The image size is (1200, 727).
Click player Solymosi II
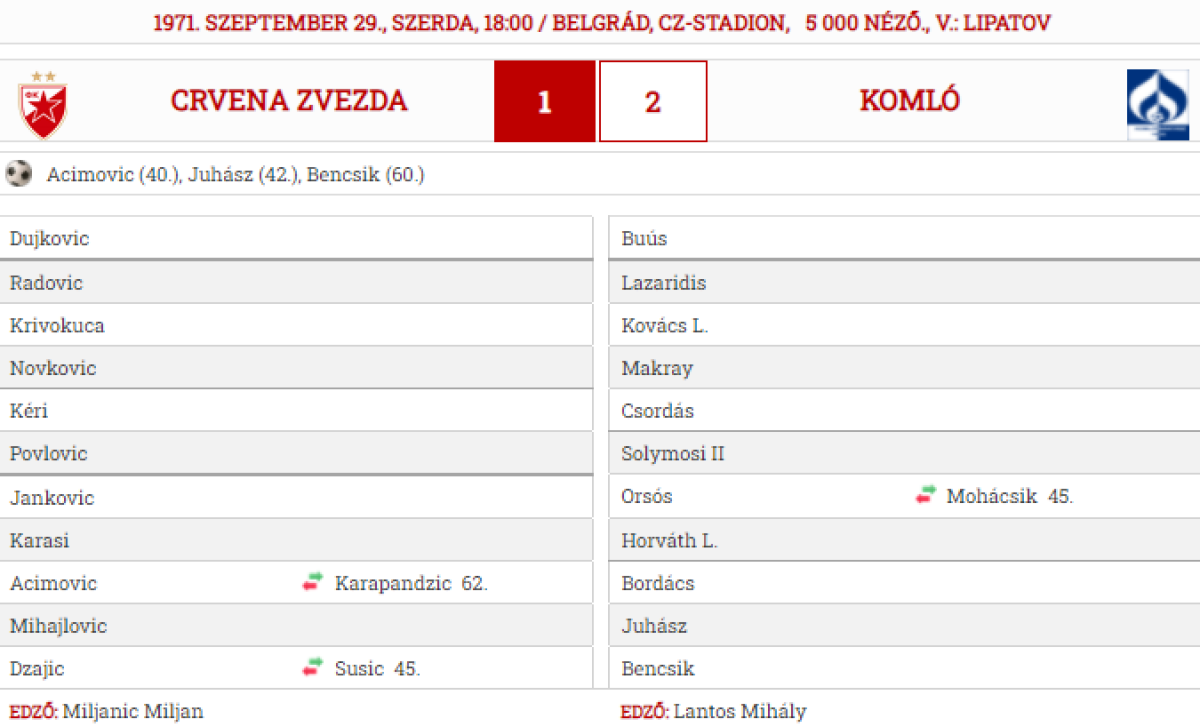pos(672,454)
